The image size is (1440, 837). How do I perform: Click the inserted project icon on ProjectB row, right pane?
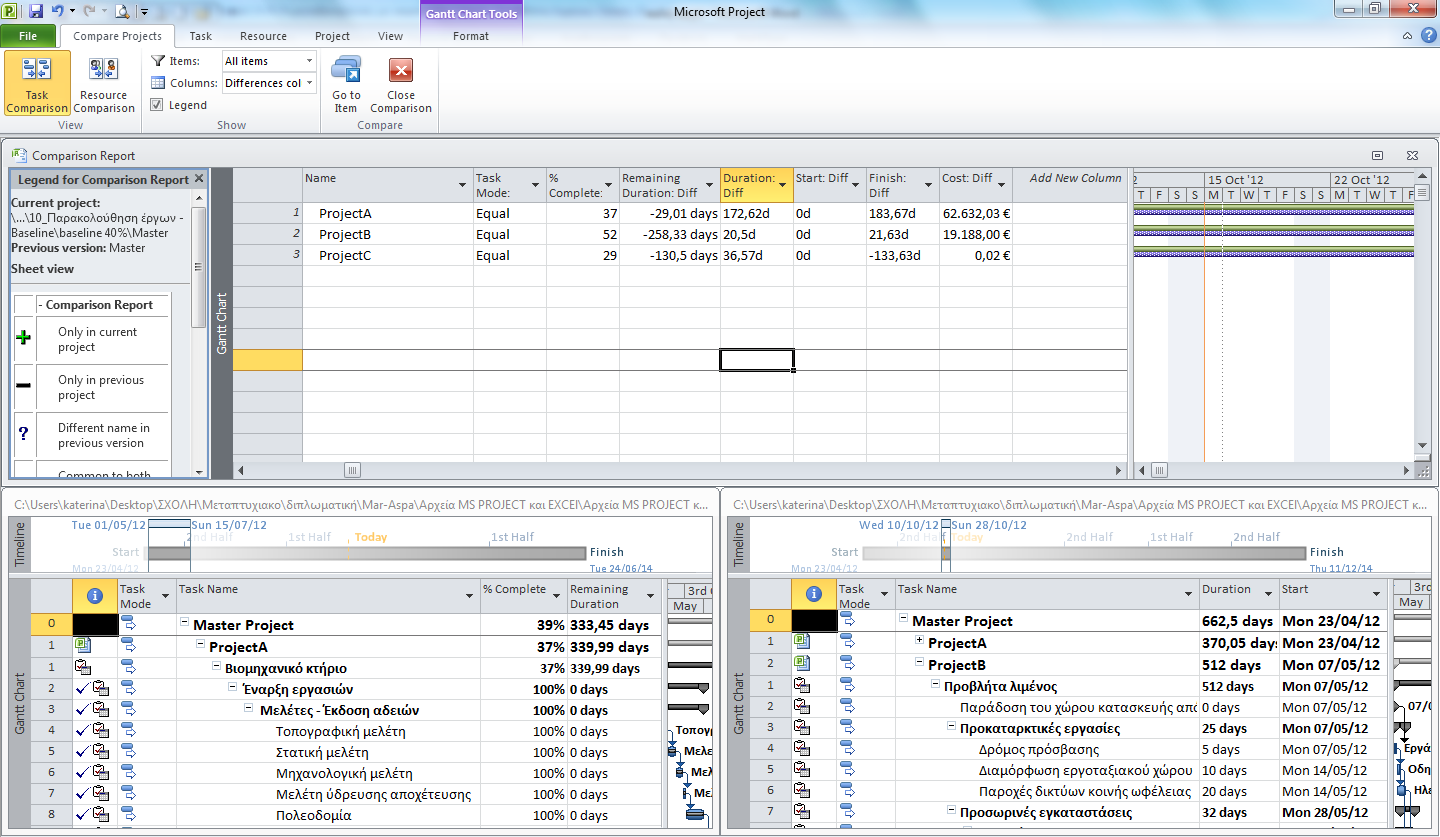[x=801, y=664]
